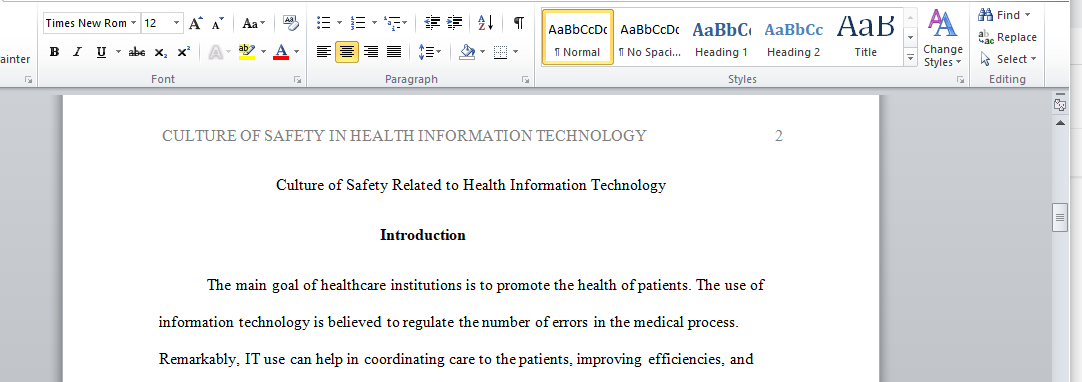
Task: Open the font name dropdown
Action: point(133,23)
